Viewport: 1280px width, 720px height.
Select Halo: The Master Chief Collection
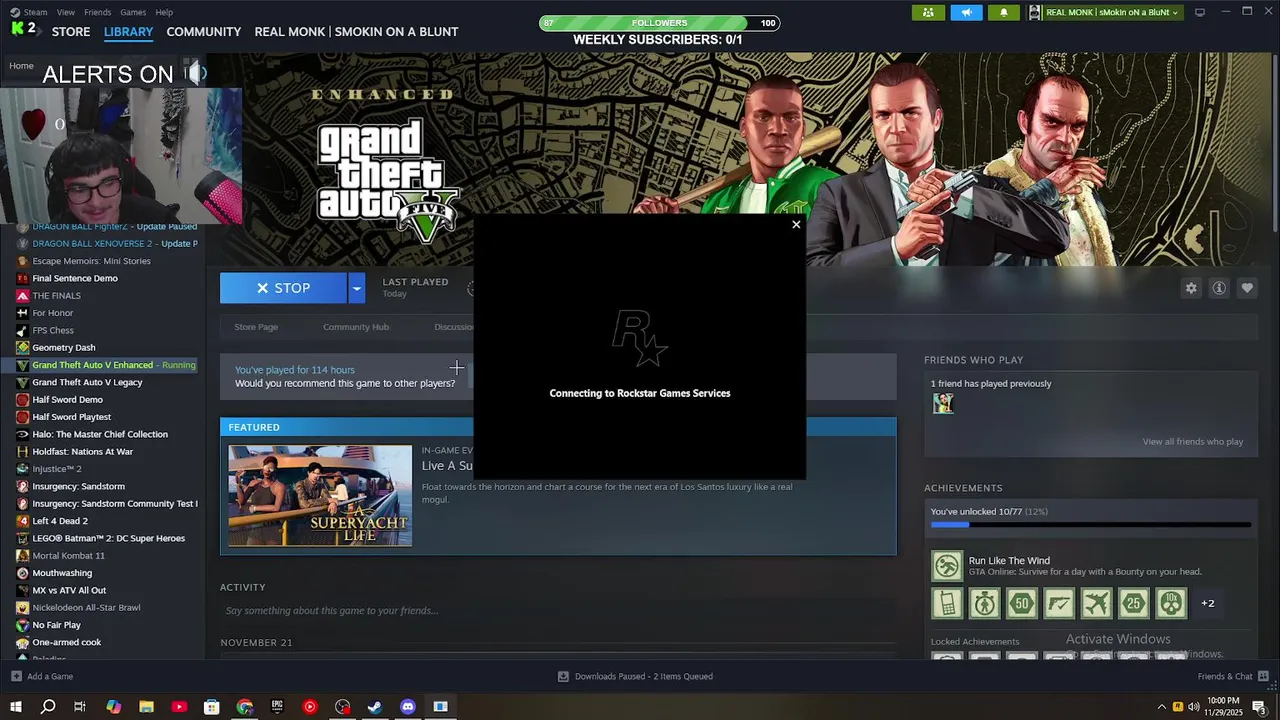click(x=100, y=434)
